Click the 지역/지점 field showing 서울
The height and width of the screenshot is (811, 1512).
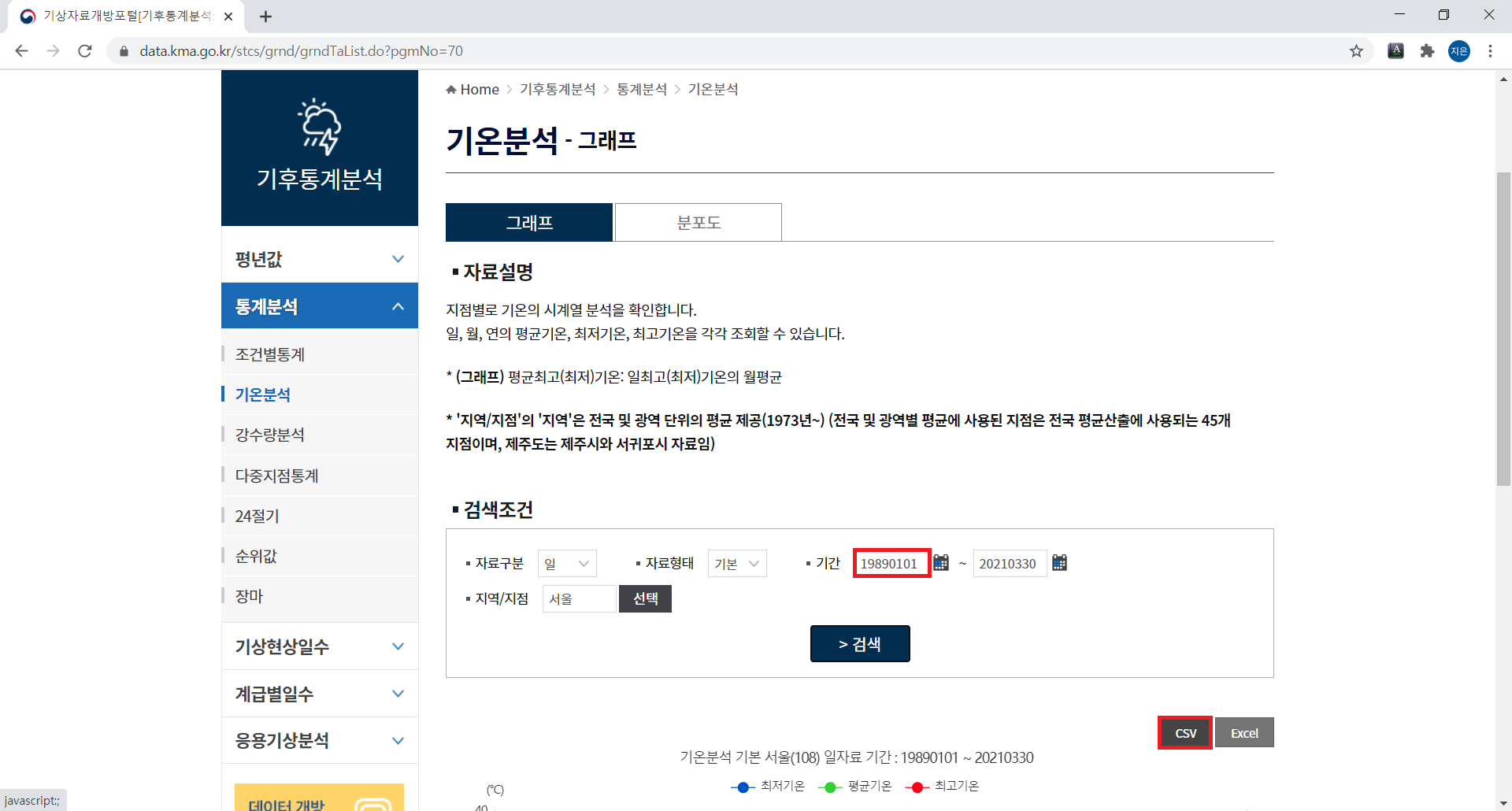point(580,599)
